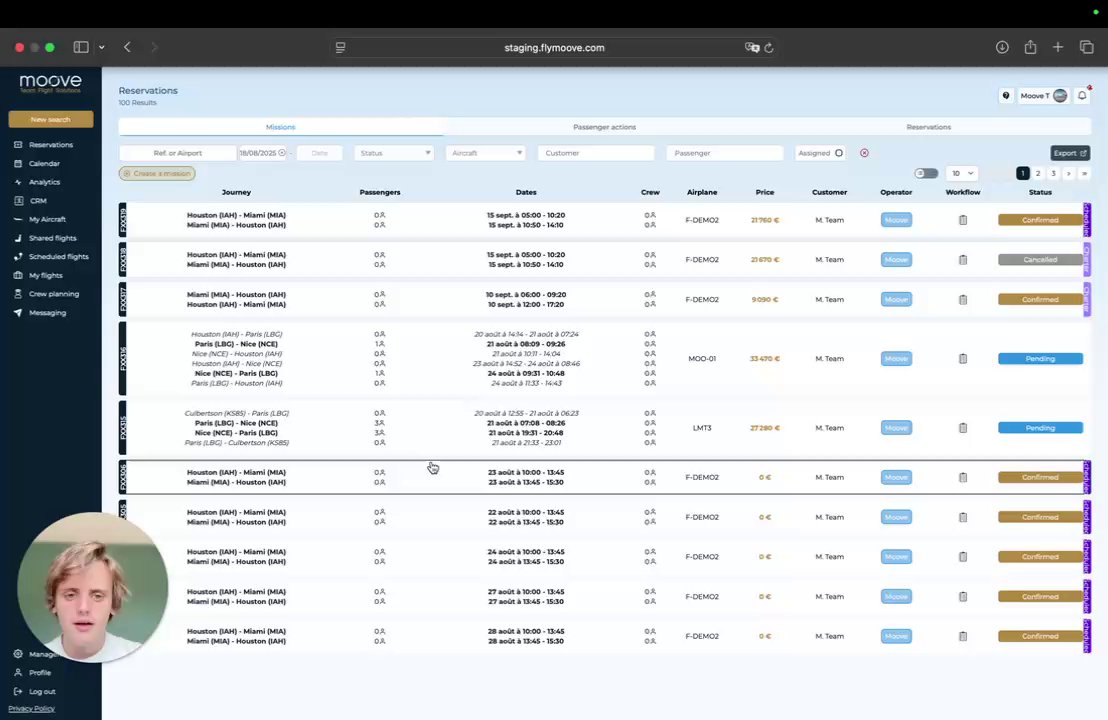Viewport: 1108px width, 720px height.
Task: Click Pending status of MOO-01 row
Action: [1040, 359]
